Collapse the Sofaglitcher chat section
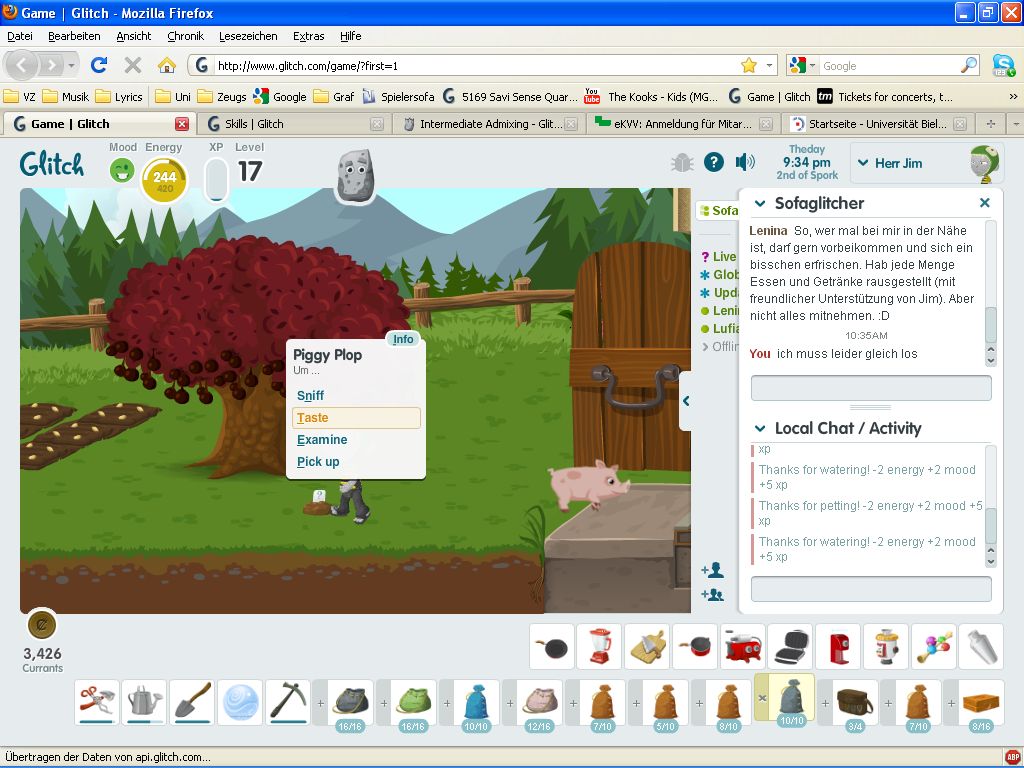This screenshot has width=1024, height=768. tap(760, 204)
